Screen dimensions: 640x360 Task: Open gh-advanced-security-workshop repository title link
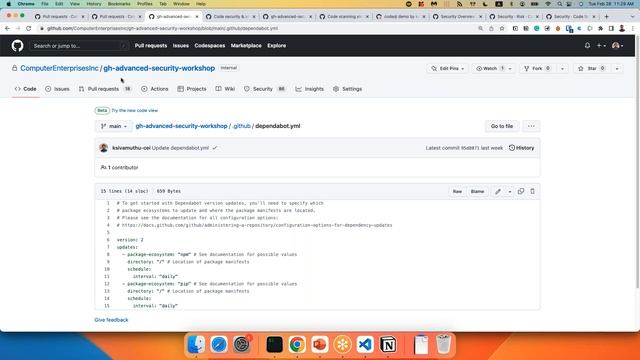coord(159,68)
